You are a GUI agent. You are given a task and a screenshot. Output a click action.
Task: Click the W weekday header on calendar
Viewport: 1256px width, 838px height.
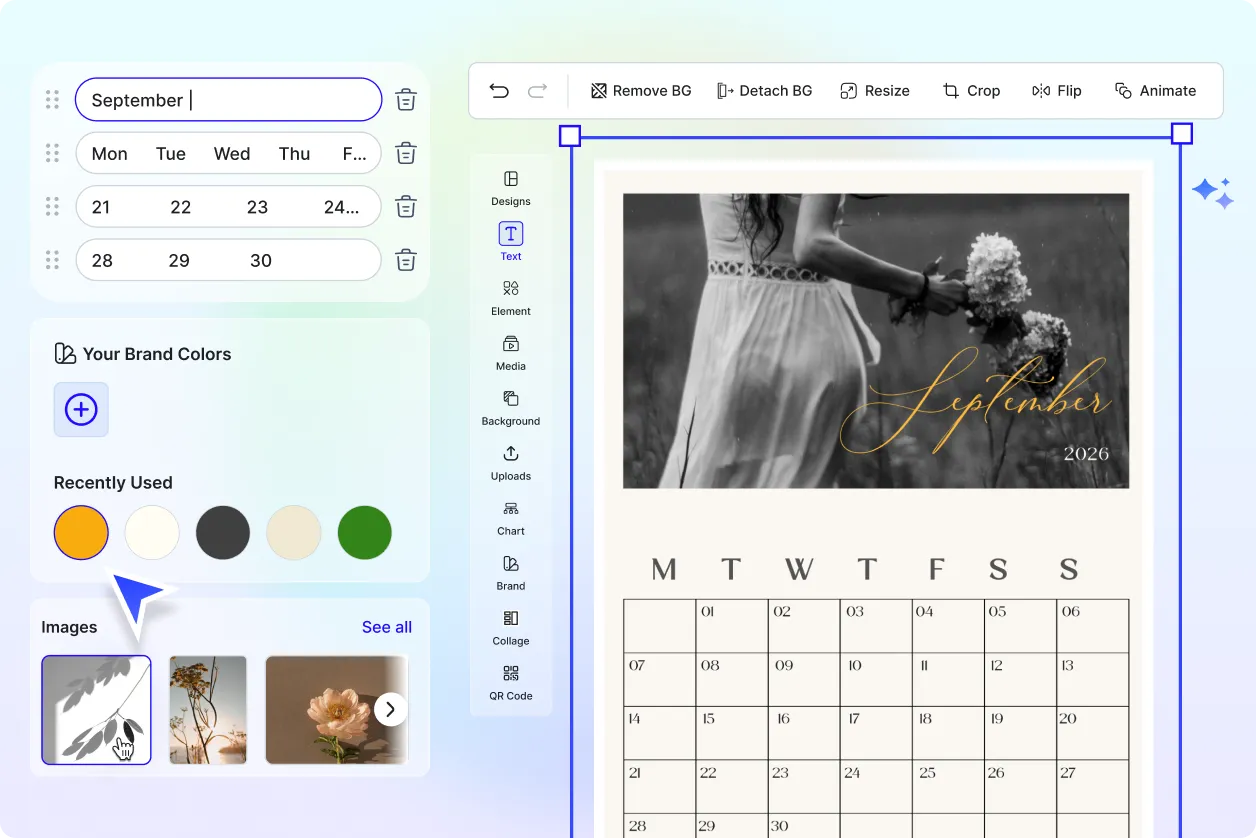click(x=799, y=570)
